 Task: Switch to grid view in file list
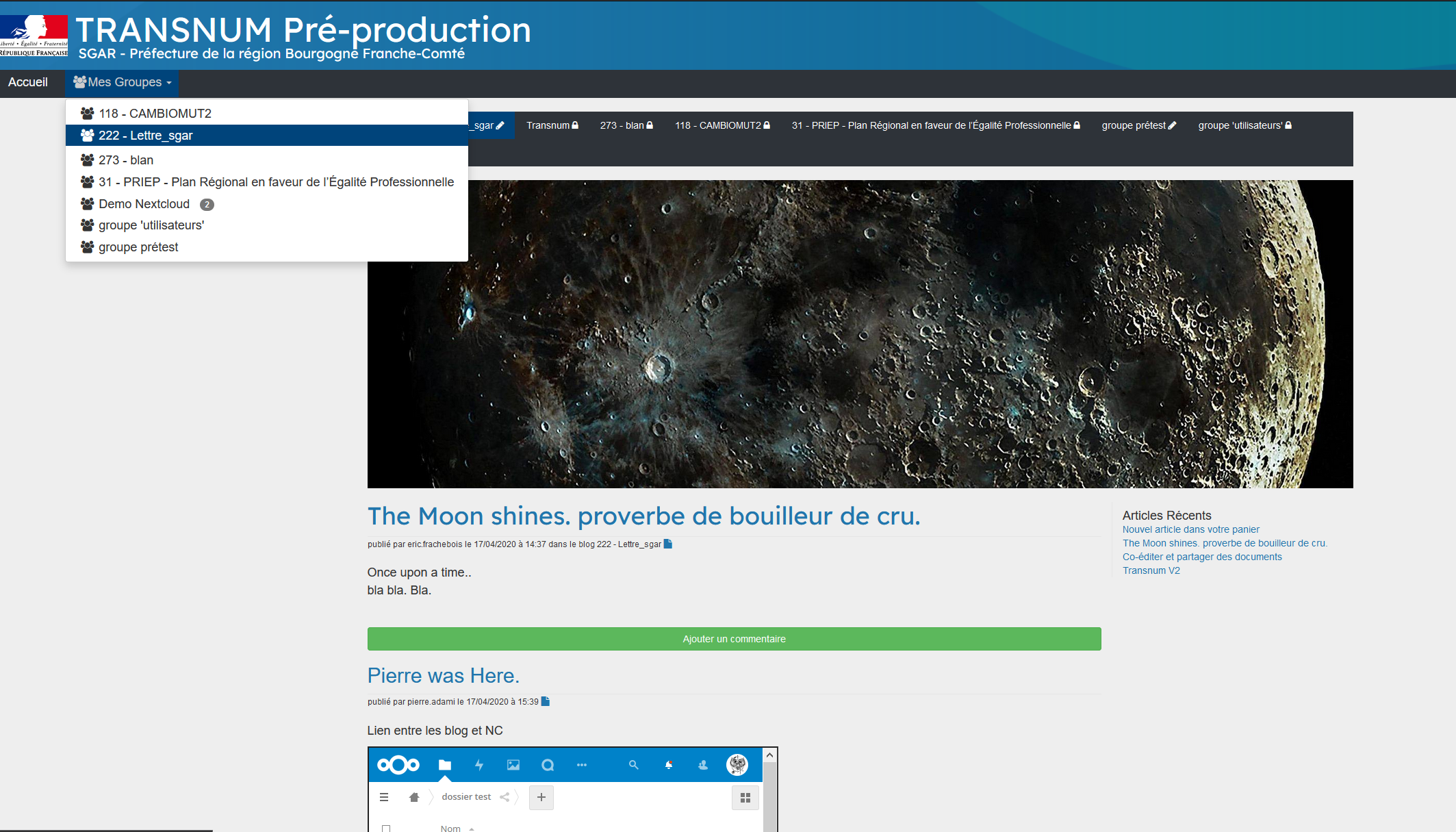[x=745, y=798]
